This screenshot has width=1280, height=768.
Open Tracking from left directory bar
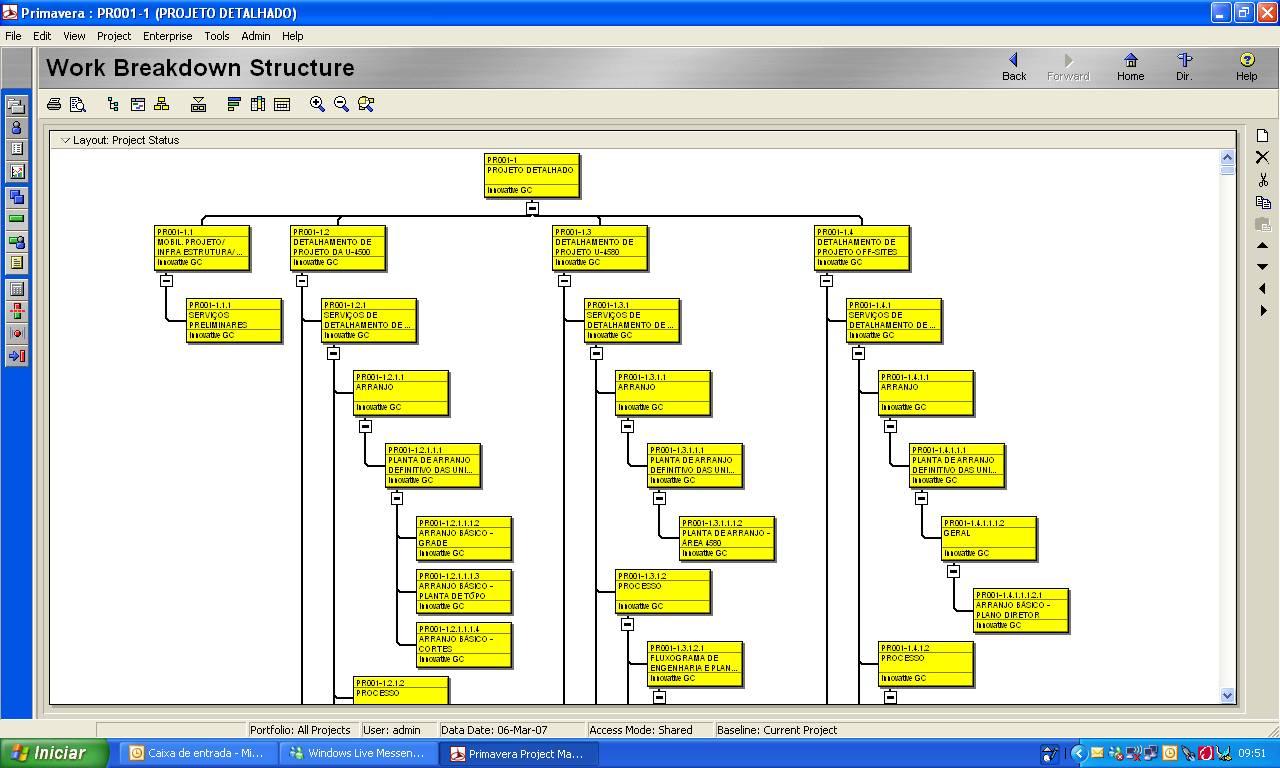pyautogui.click(x=16, y=172)
